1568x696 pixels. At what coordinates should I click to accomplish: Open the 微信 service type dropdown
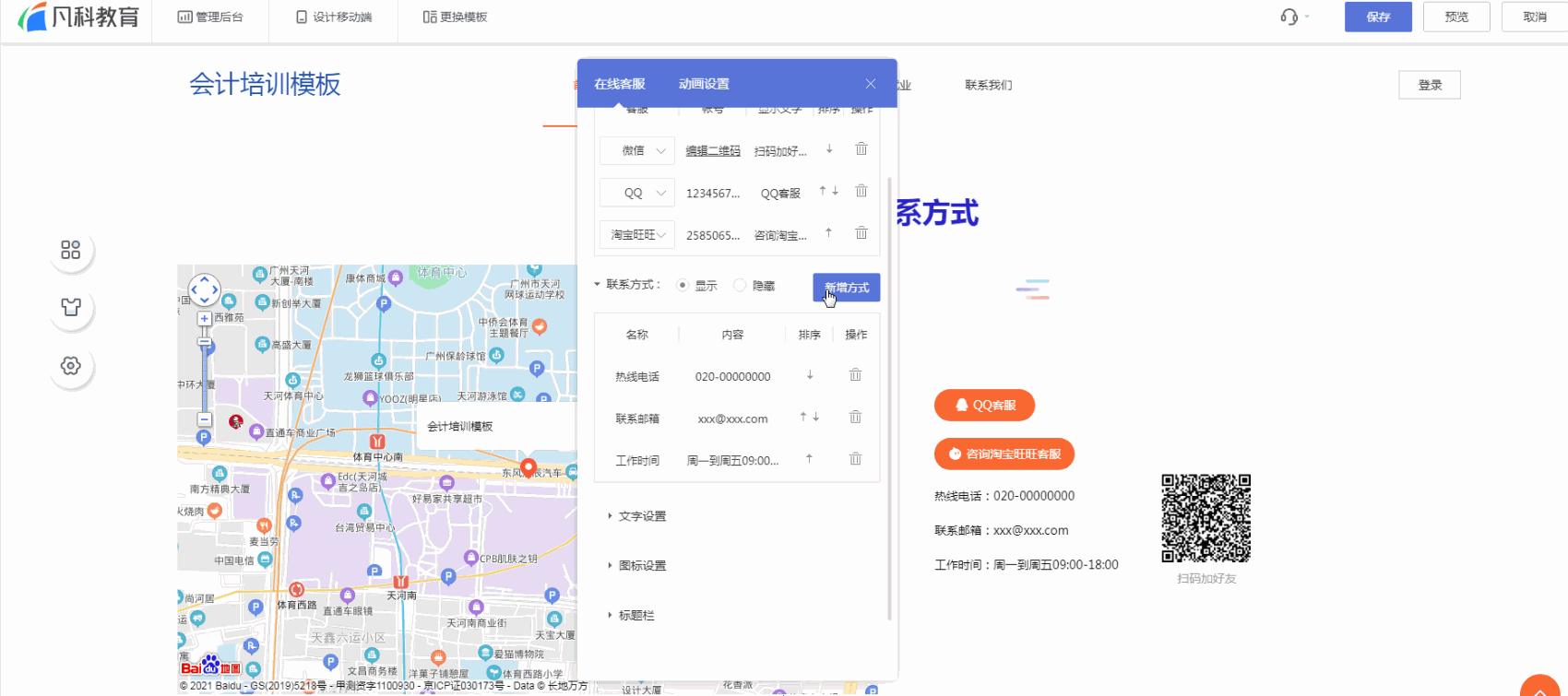tap(637, 150)
